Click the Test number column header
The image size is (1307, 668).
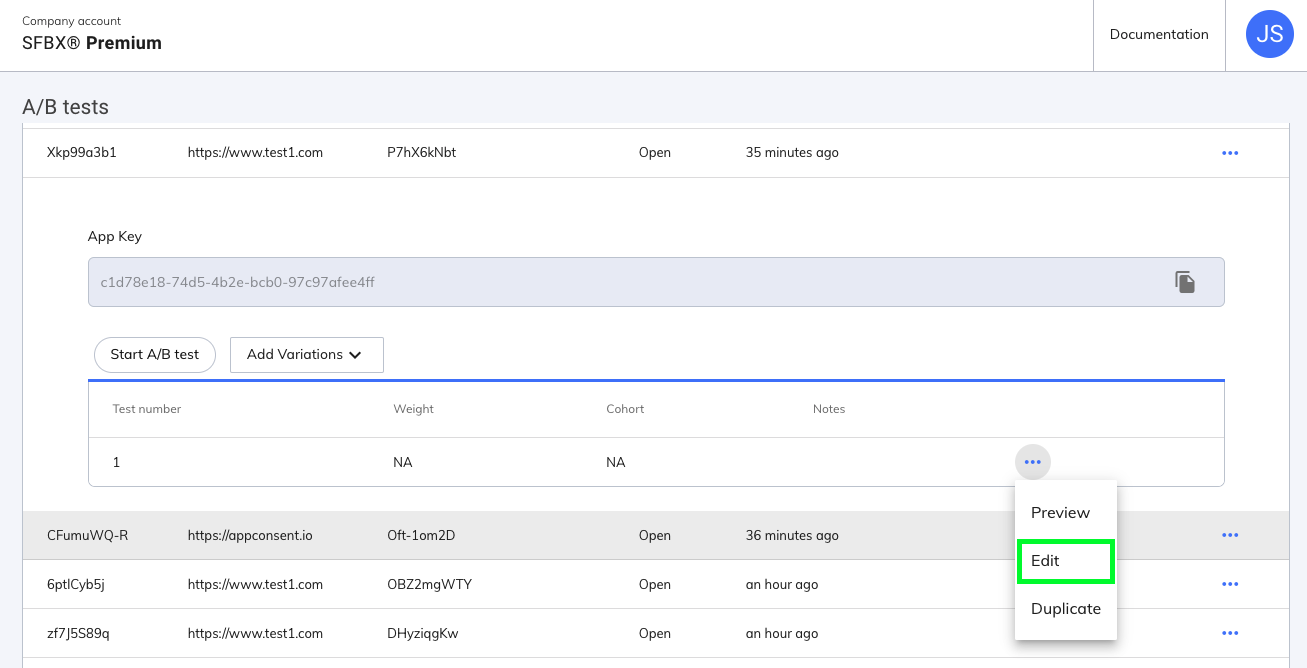pyautogui.click(x=146, y=409)
